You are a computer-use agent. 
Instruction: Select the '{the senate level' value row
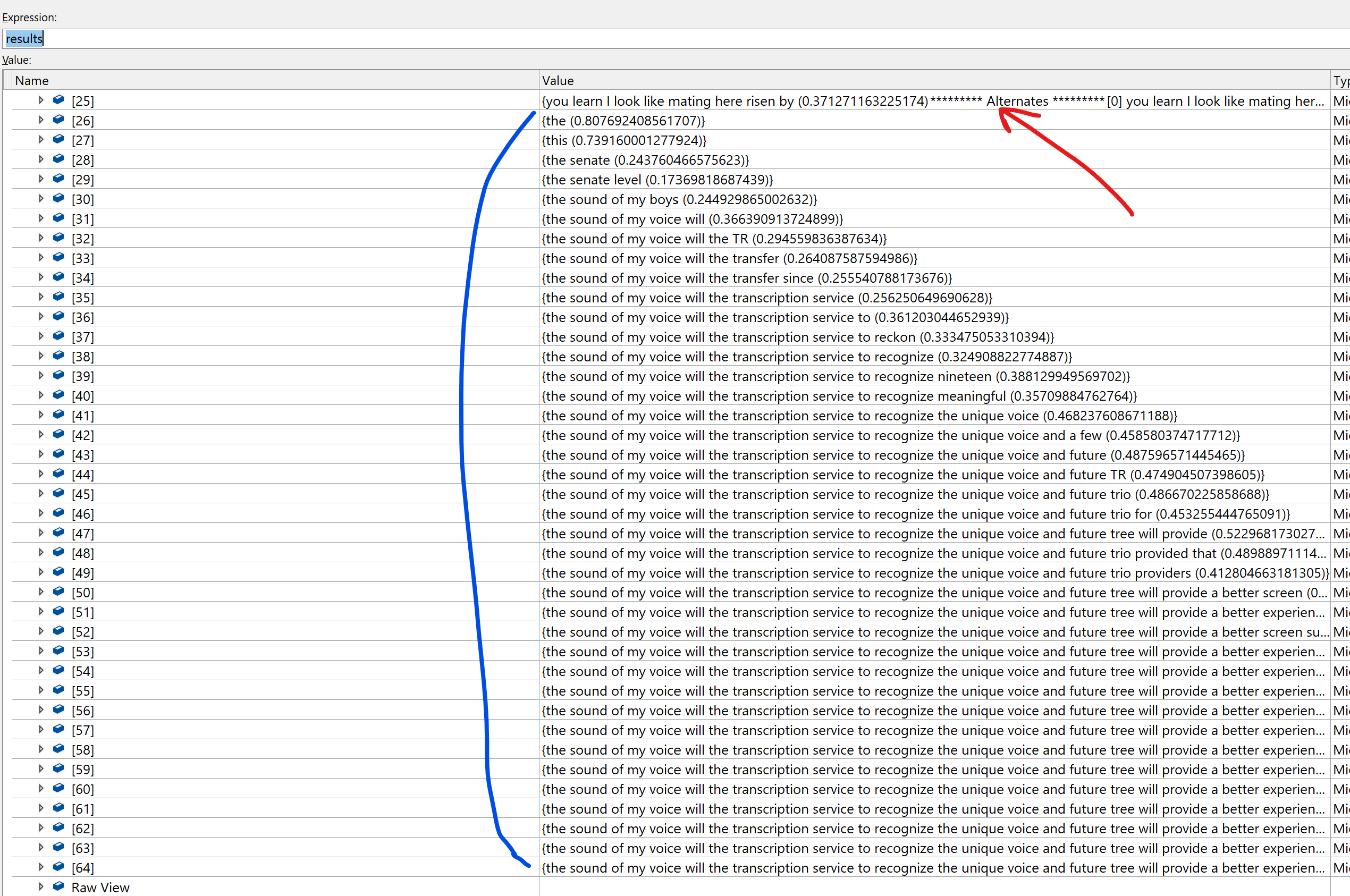click(657, 180)
